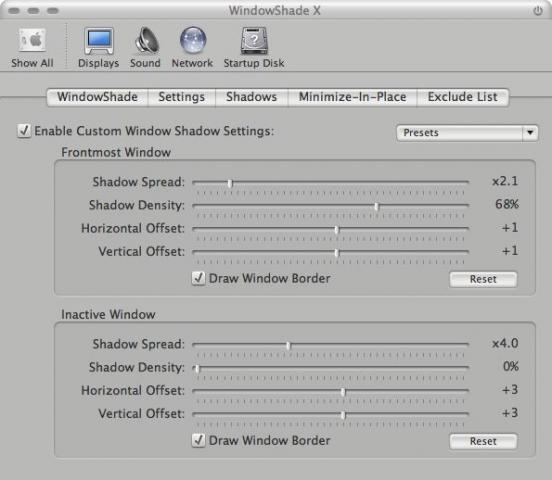
Task: Click the WindowShade X window title
Action: pyautogui.click(x=275, y=11)
